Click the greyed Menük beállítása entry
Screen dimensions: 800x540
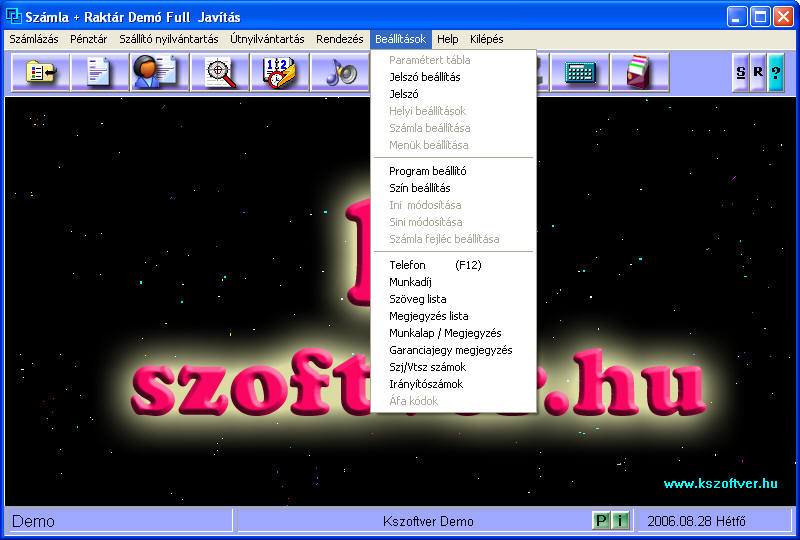tap(454, 145)
